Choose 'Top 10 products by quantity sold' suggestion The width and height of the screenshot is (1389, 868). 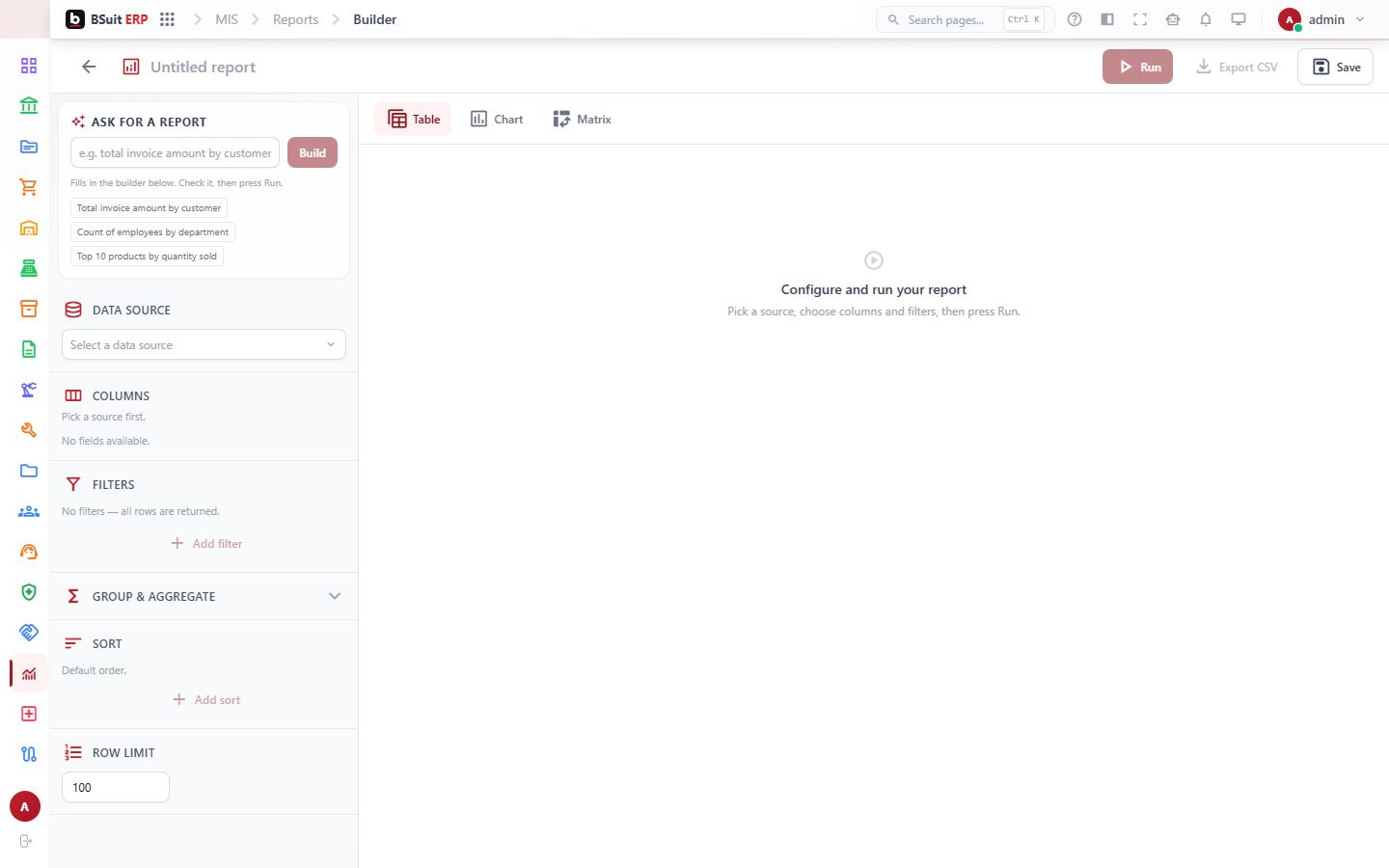[147, 256]
